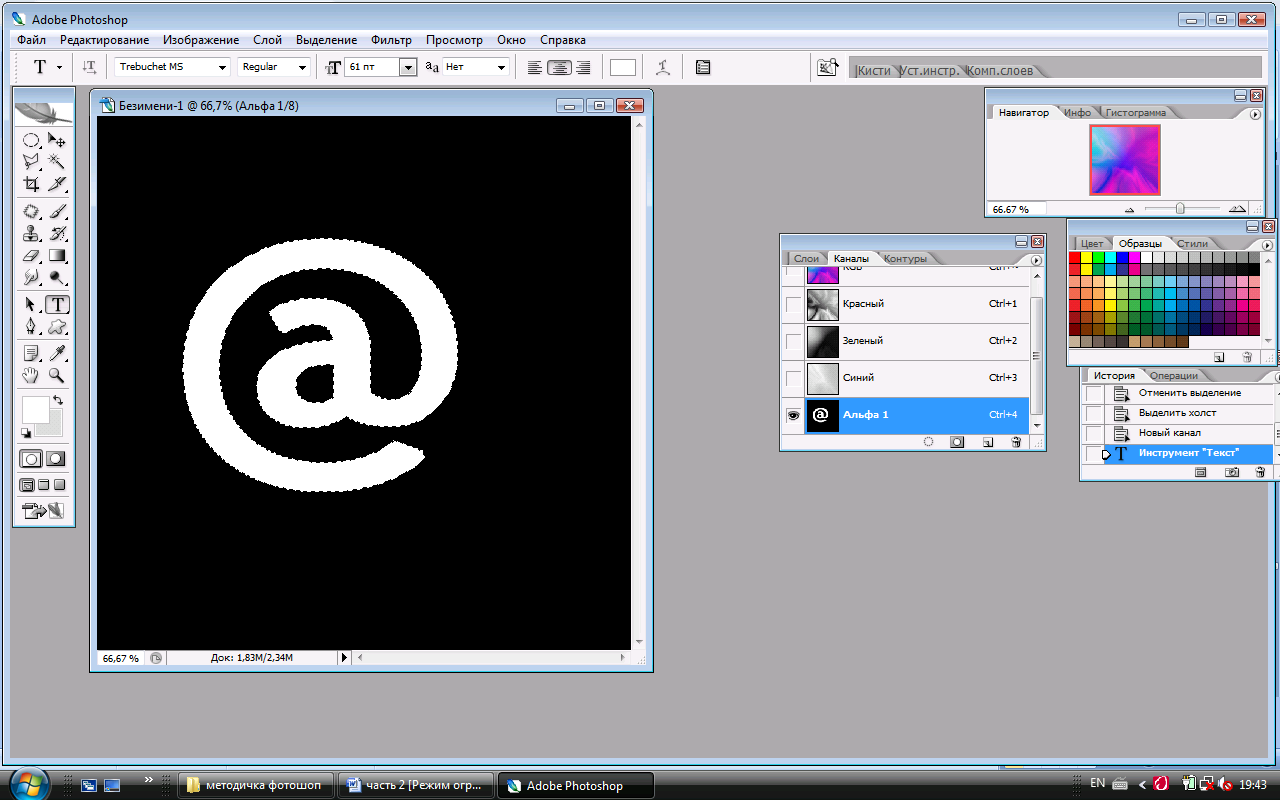Screen dimensions: 1280x800
Task: Switch to Standard editing mode
Action: point(32,459)
